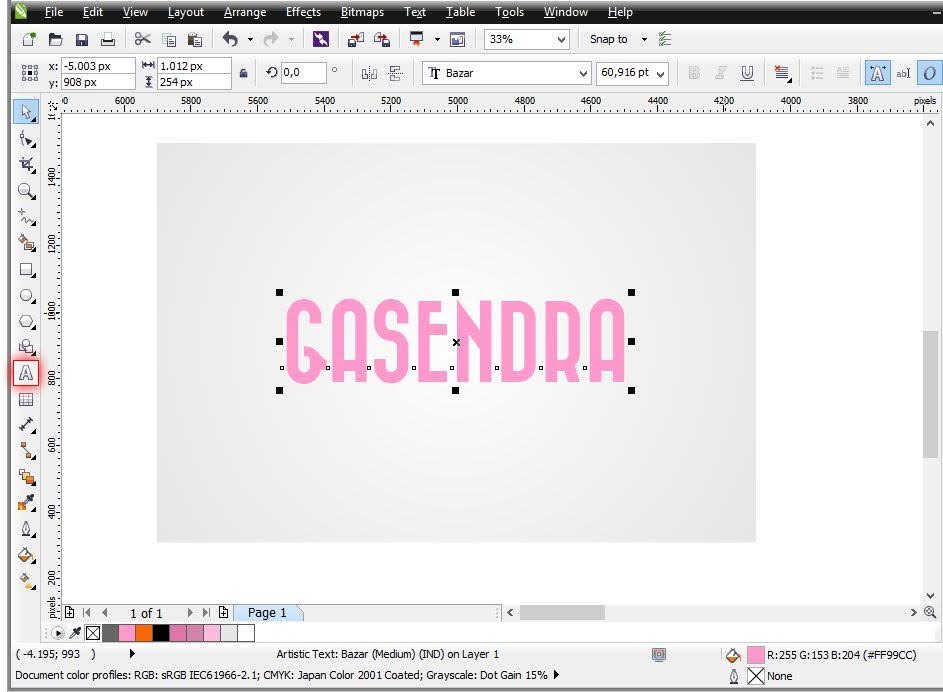The height and width of the screenshot is (692, 943).
Task: Toggle bold formatting on the text
Action: tap(694, 72)
